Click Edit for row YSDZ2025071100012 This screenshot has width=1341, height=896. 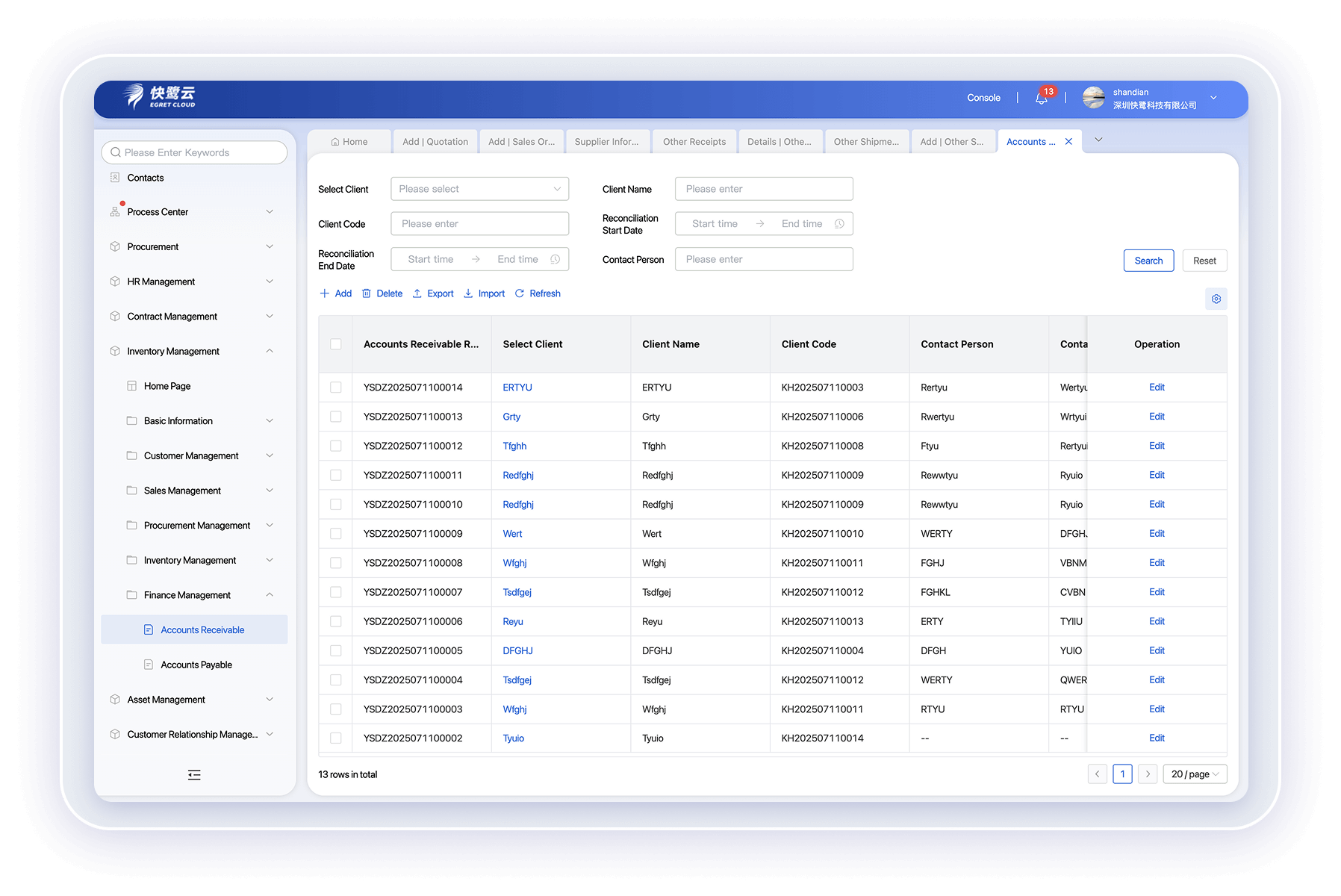click(1157, 446)
